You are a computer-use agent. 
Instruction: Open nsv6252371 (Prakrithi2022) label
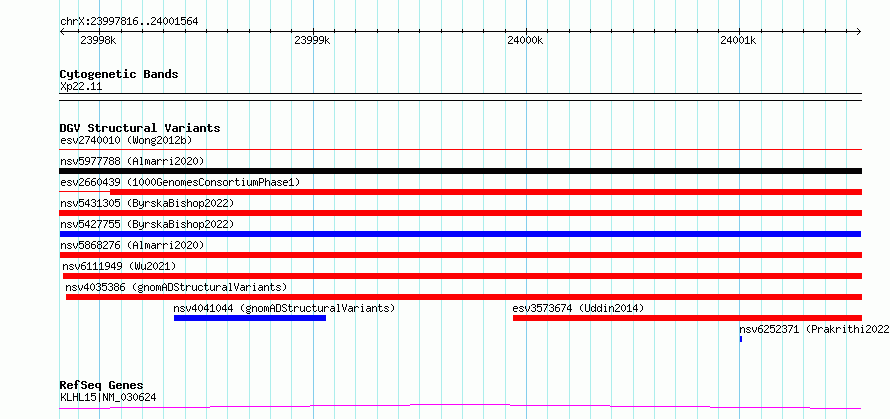point(814,329)
